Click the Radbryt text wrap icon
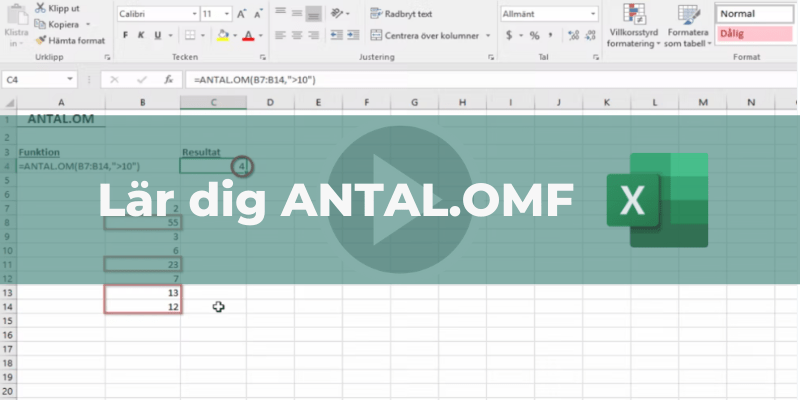This screenshot has width=800, height=400. pyautogui.click(x=375, y=14)
